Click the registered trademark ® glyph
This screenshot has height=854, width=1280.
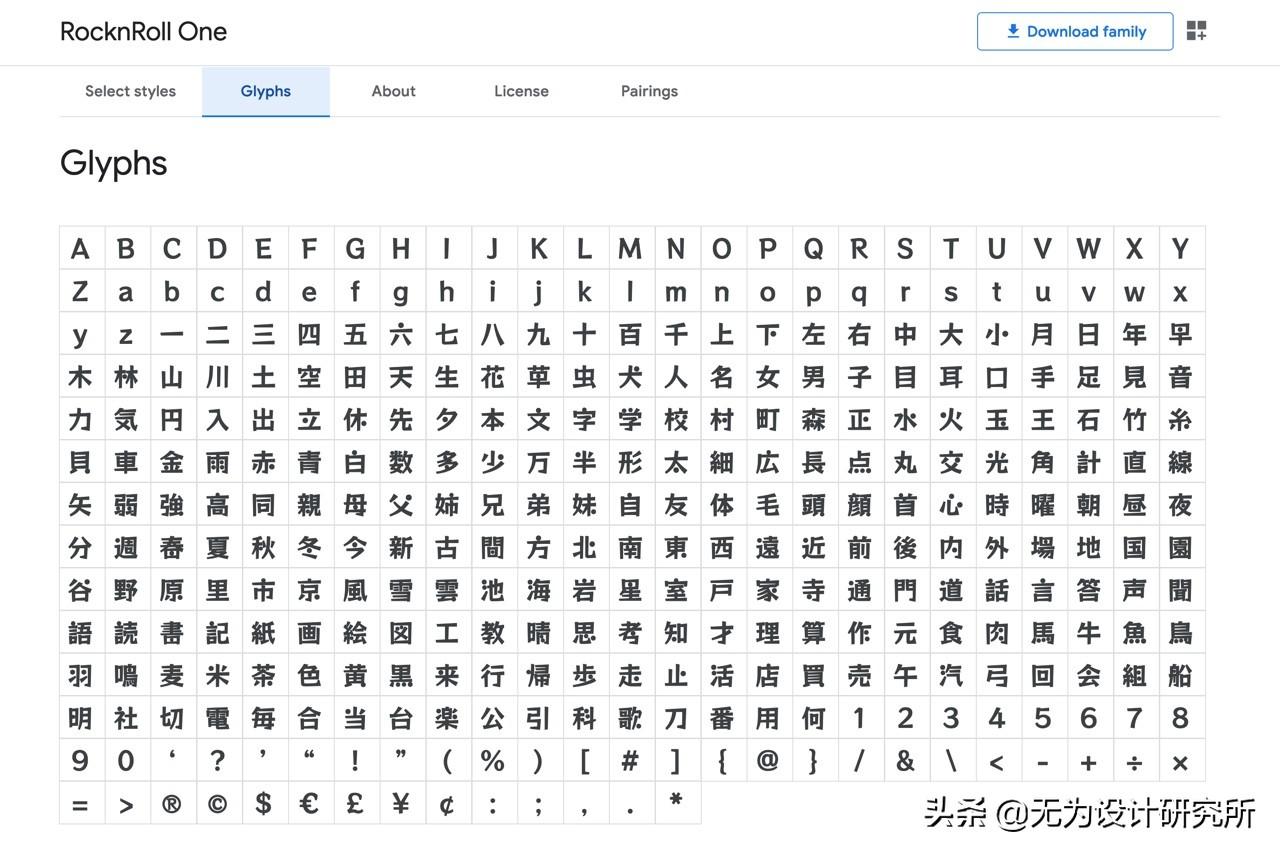tap(172, 803)
